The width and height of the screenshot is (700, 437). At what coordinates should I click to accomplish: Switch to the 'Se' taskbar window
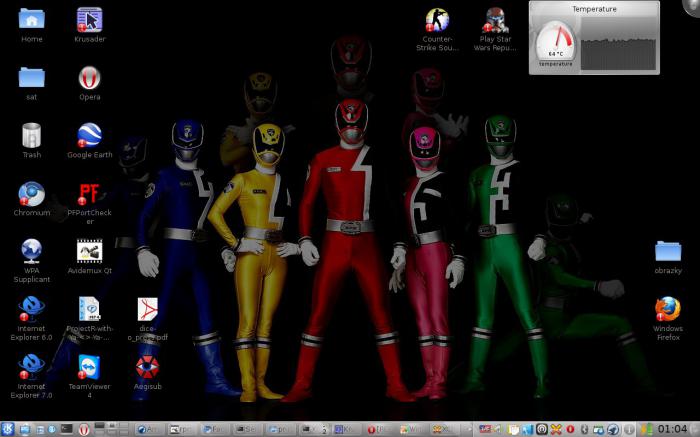[246, 429]
